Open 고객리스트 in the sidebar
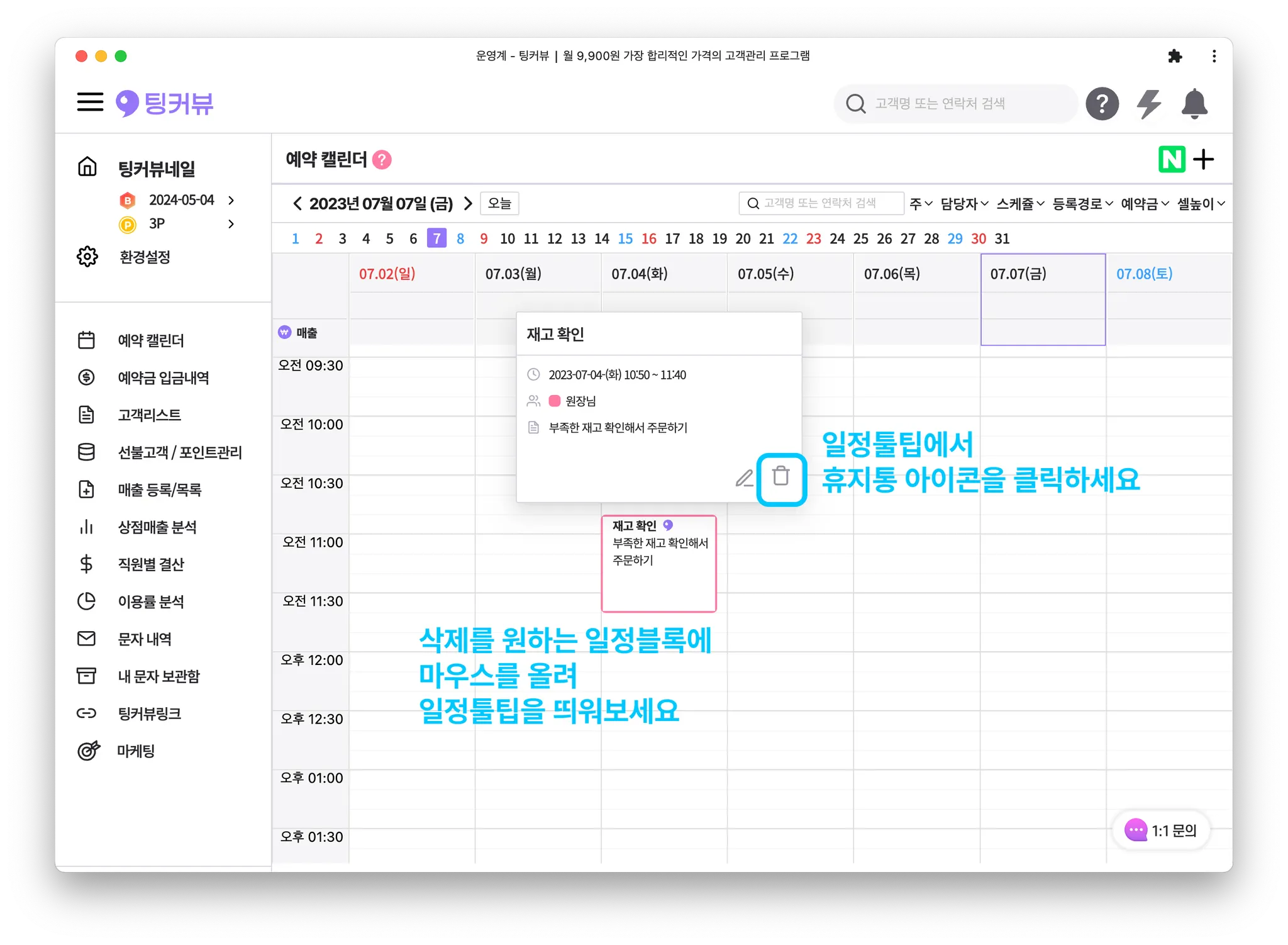Viewport: 1288px width, 945px height. [x=150, y=415]
